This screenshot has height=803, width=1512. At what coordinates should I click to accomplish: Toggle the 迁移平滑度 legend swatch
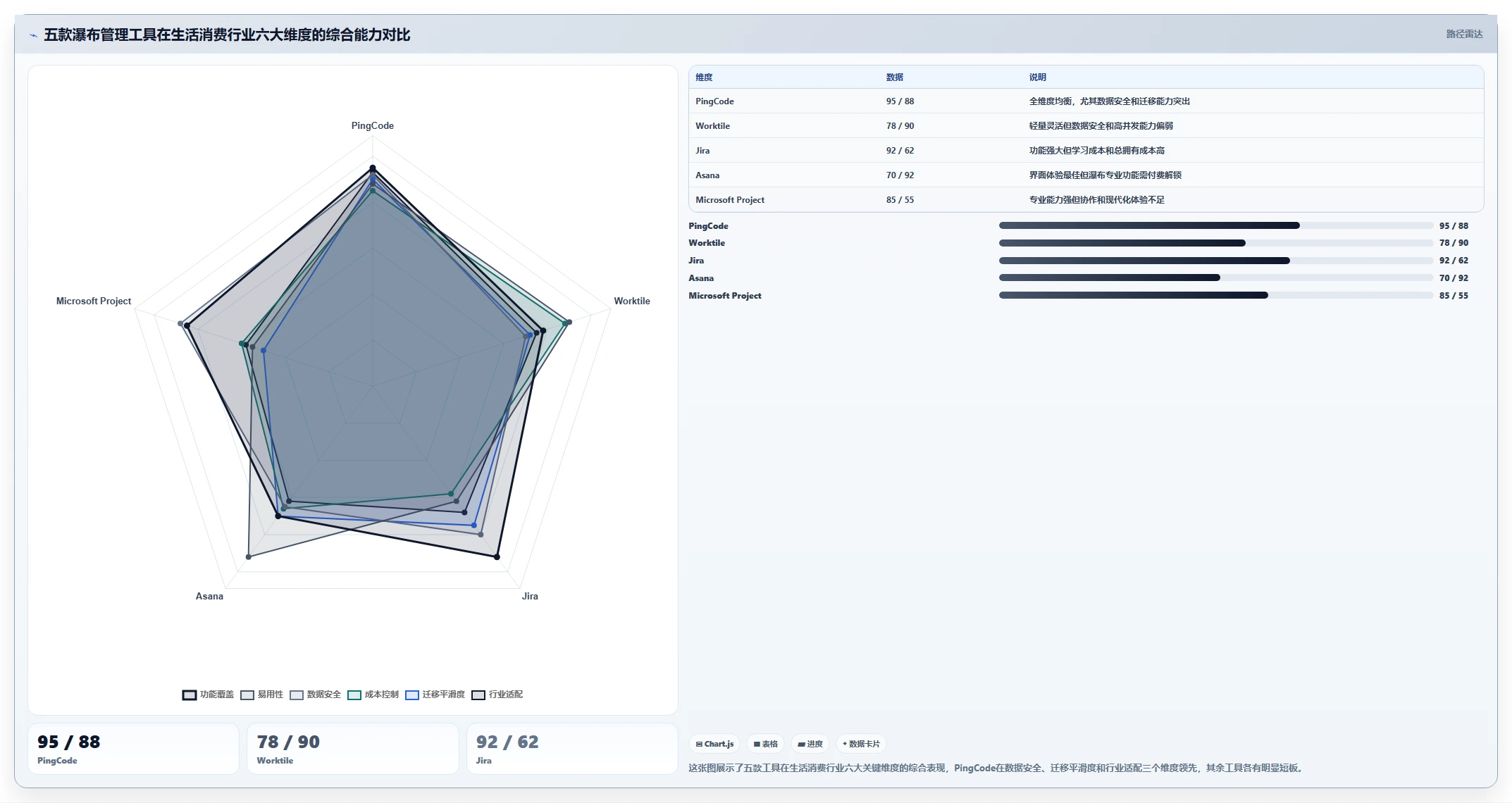tap(412, 695)
